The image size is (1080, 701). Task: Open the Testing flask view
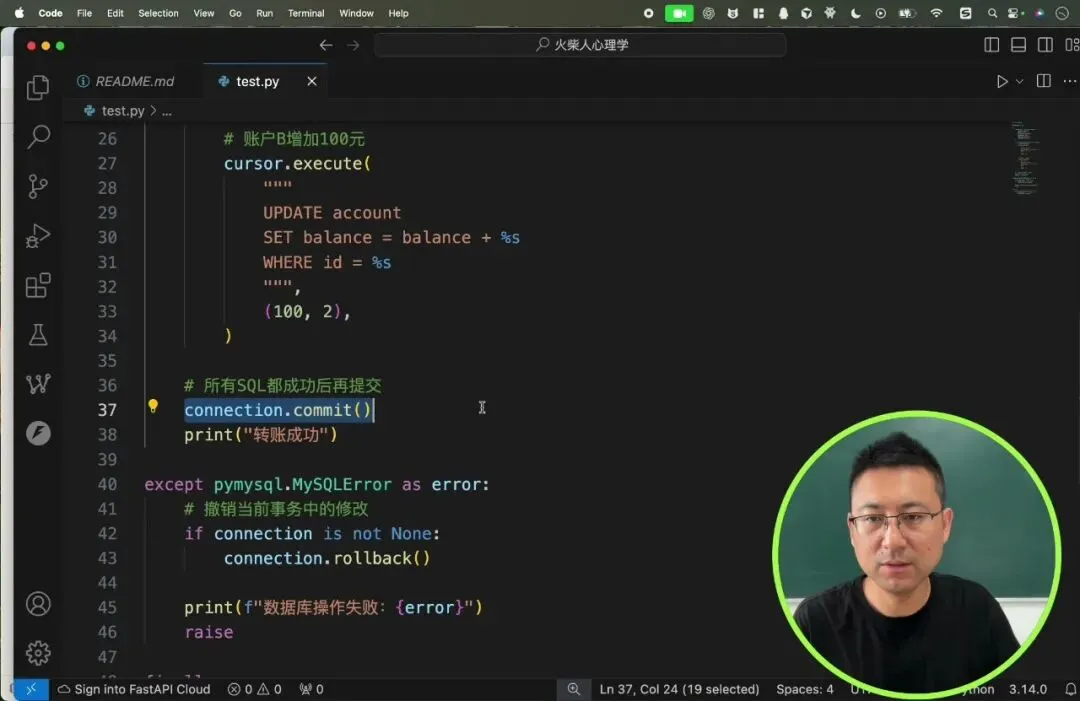(x=38, y=335)
